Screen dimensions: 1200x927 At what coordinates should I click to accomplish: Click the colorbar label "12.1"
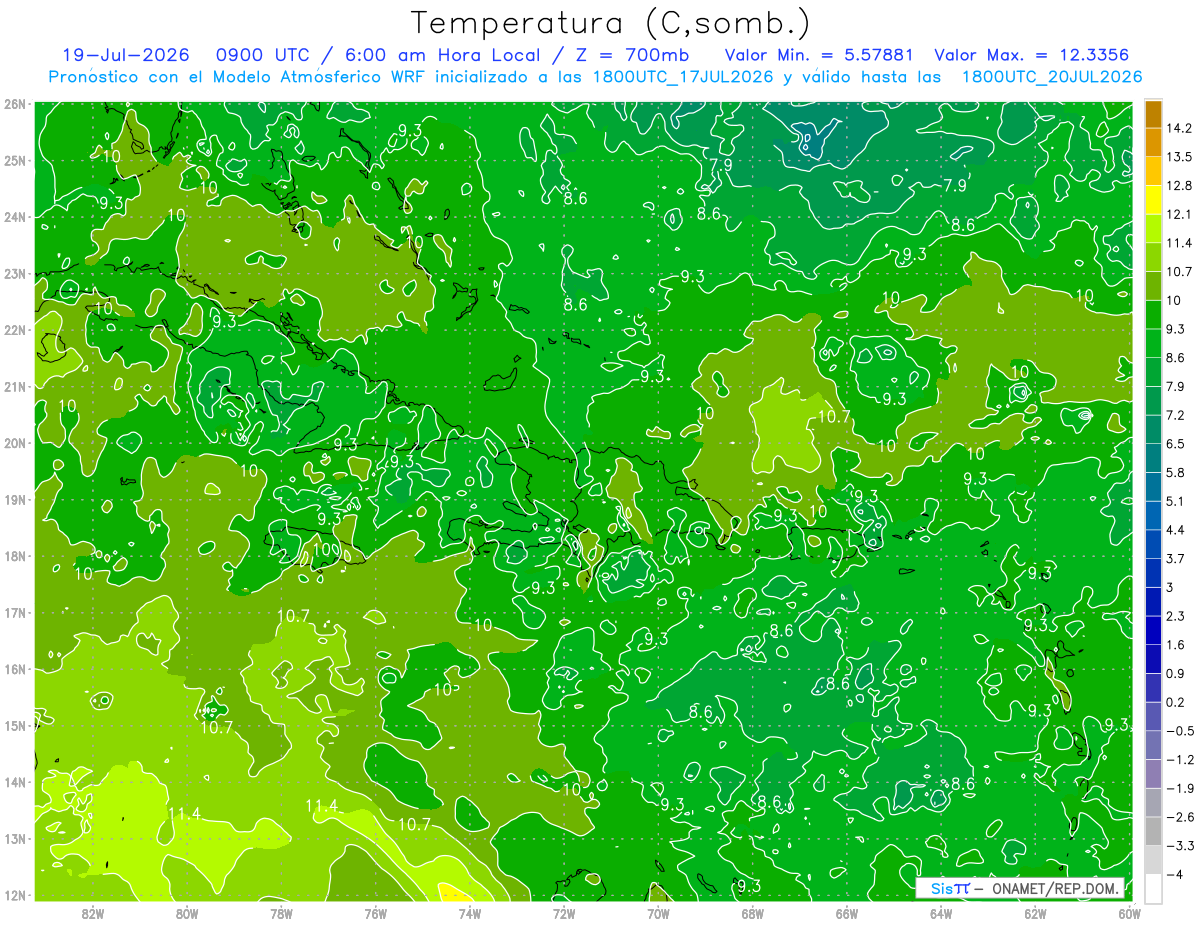[x=1179, y=214]
